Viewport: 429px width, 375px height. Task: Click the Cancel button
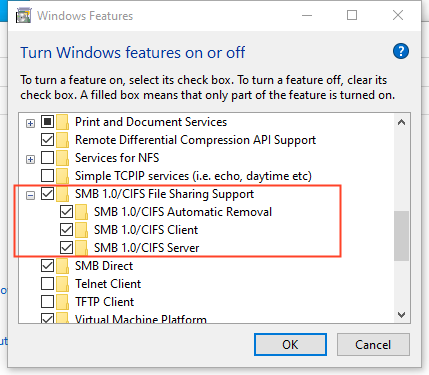373,344
